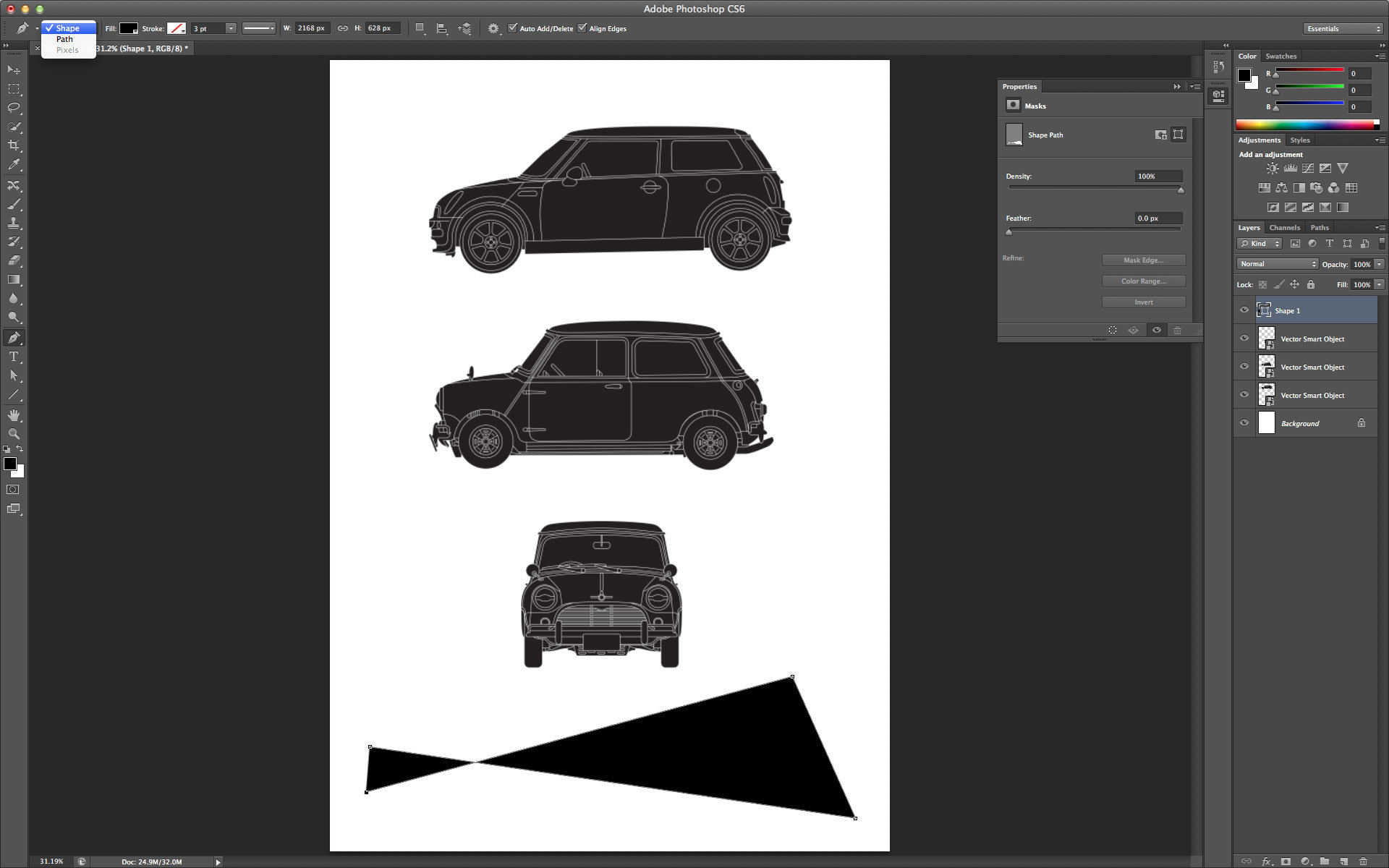Uncheck the Auto Add/Delete option

pos(513,28)
